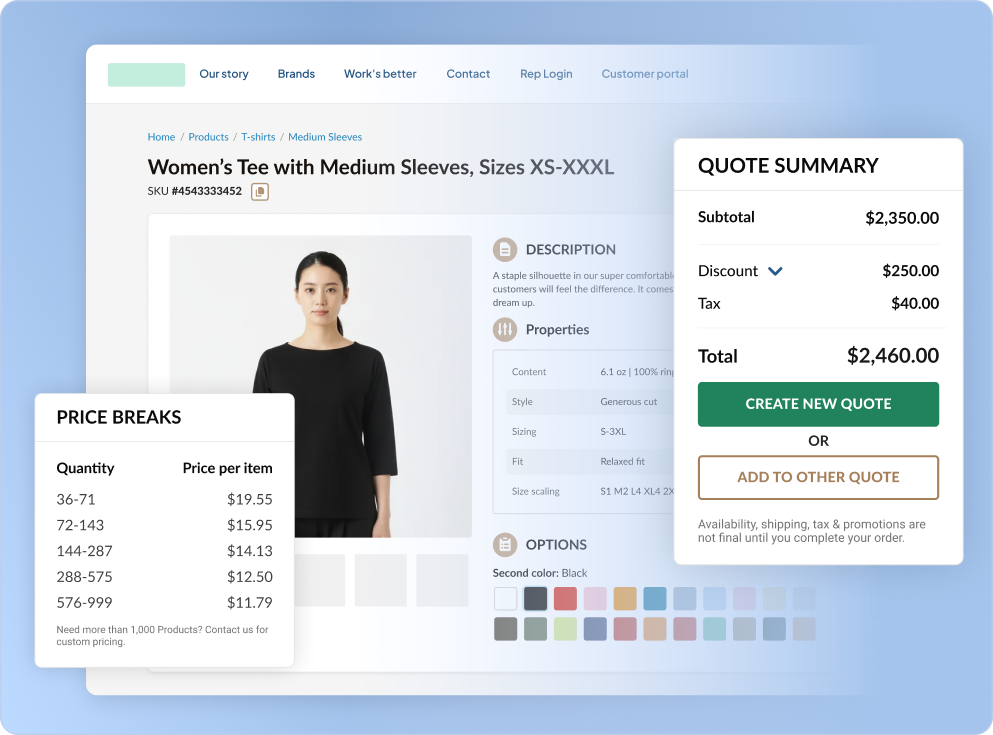The width and height of the screenshot is (993, 735).
Task: Expand the Discount breakdown chevron
Action: (773, 270)
